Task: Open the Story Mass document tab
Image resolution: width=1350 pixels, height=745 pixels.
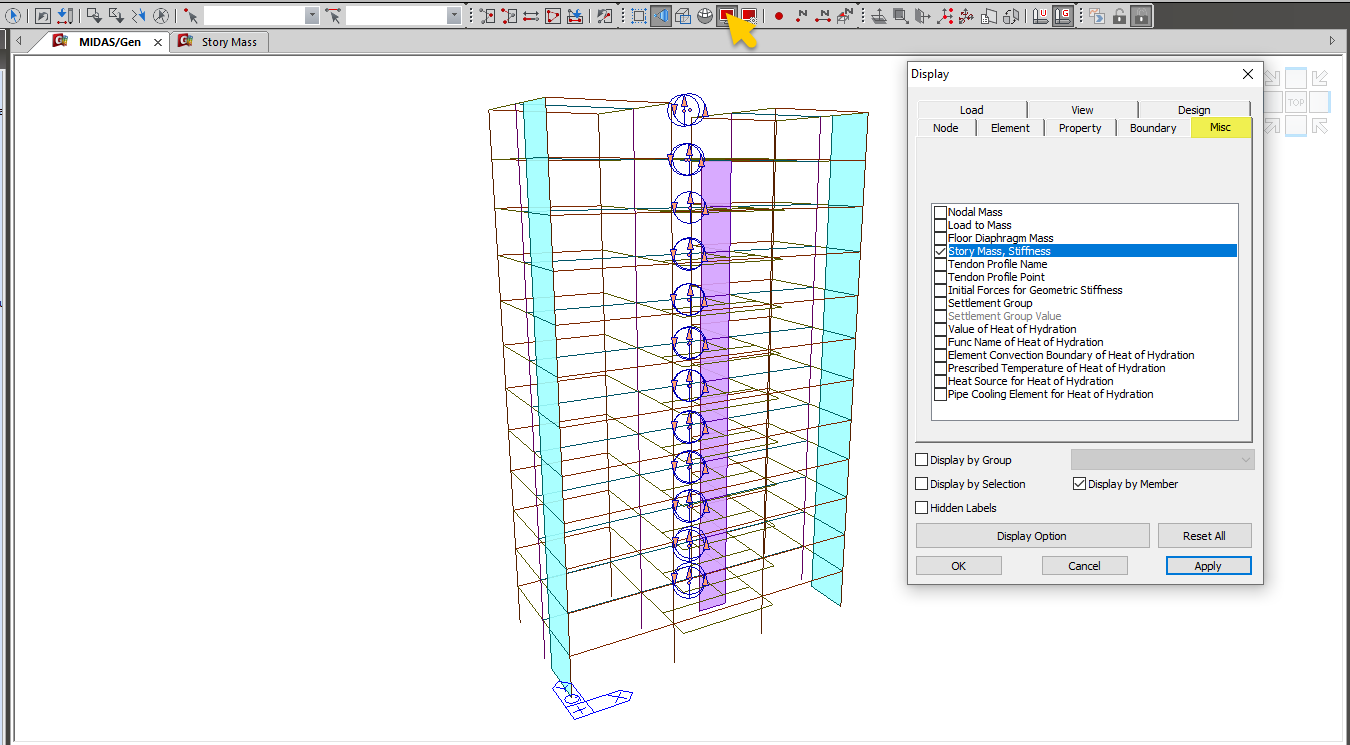Action: coord(229,42)
